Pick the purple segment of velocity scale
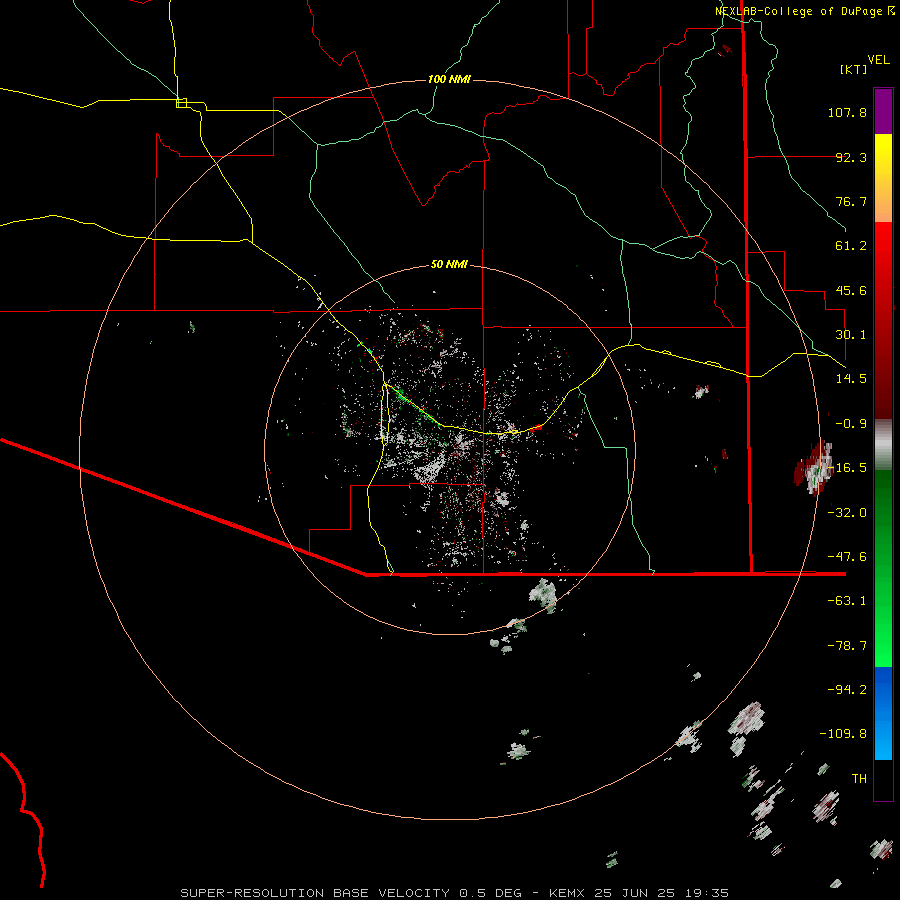This screenshot has width=900, height=900. 883,111
